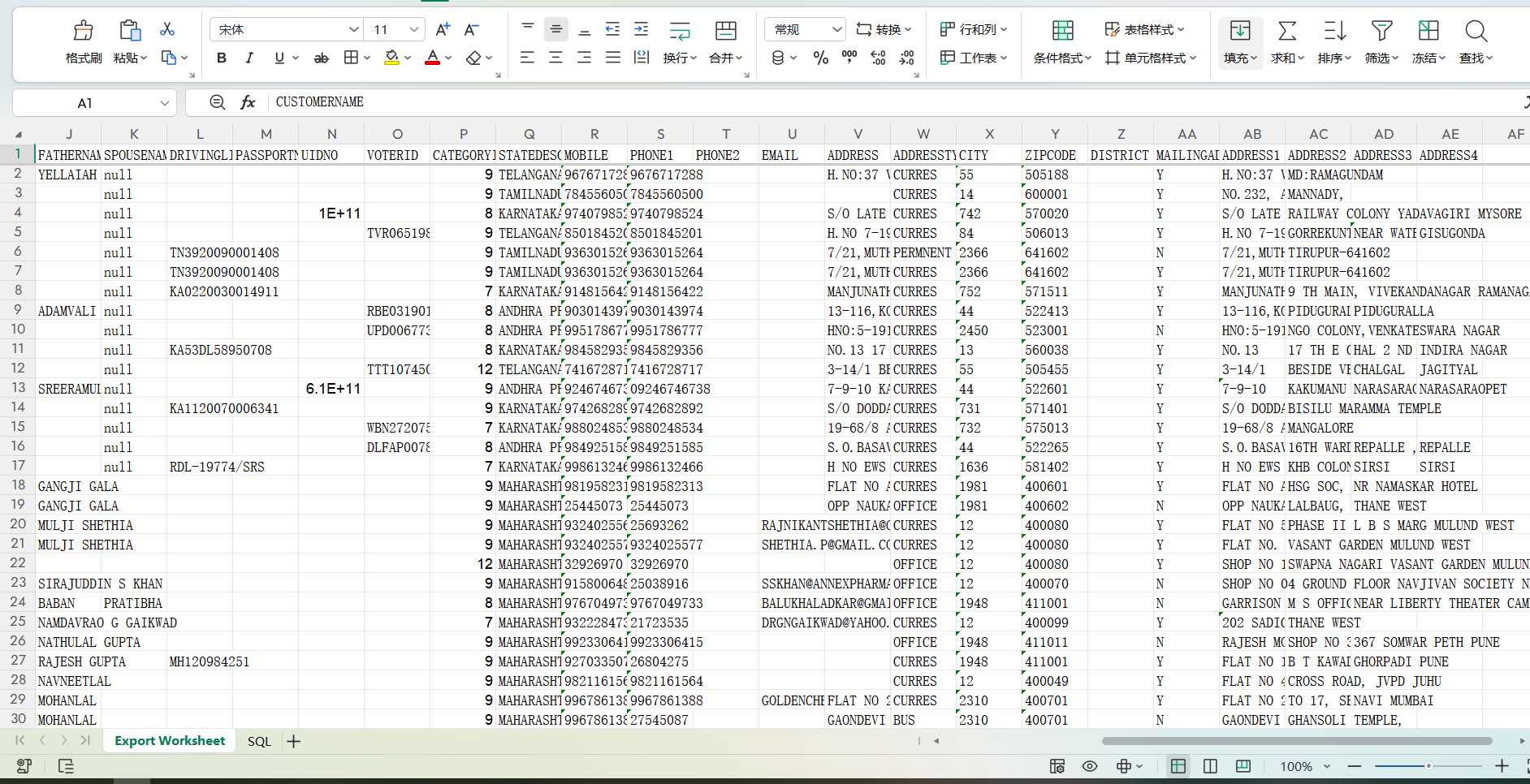Toggle vertical middle alignment

pos(556,29)
